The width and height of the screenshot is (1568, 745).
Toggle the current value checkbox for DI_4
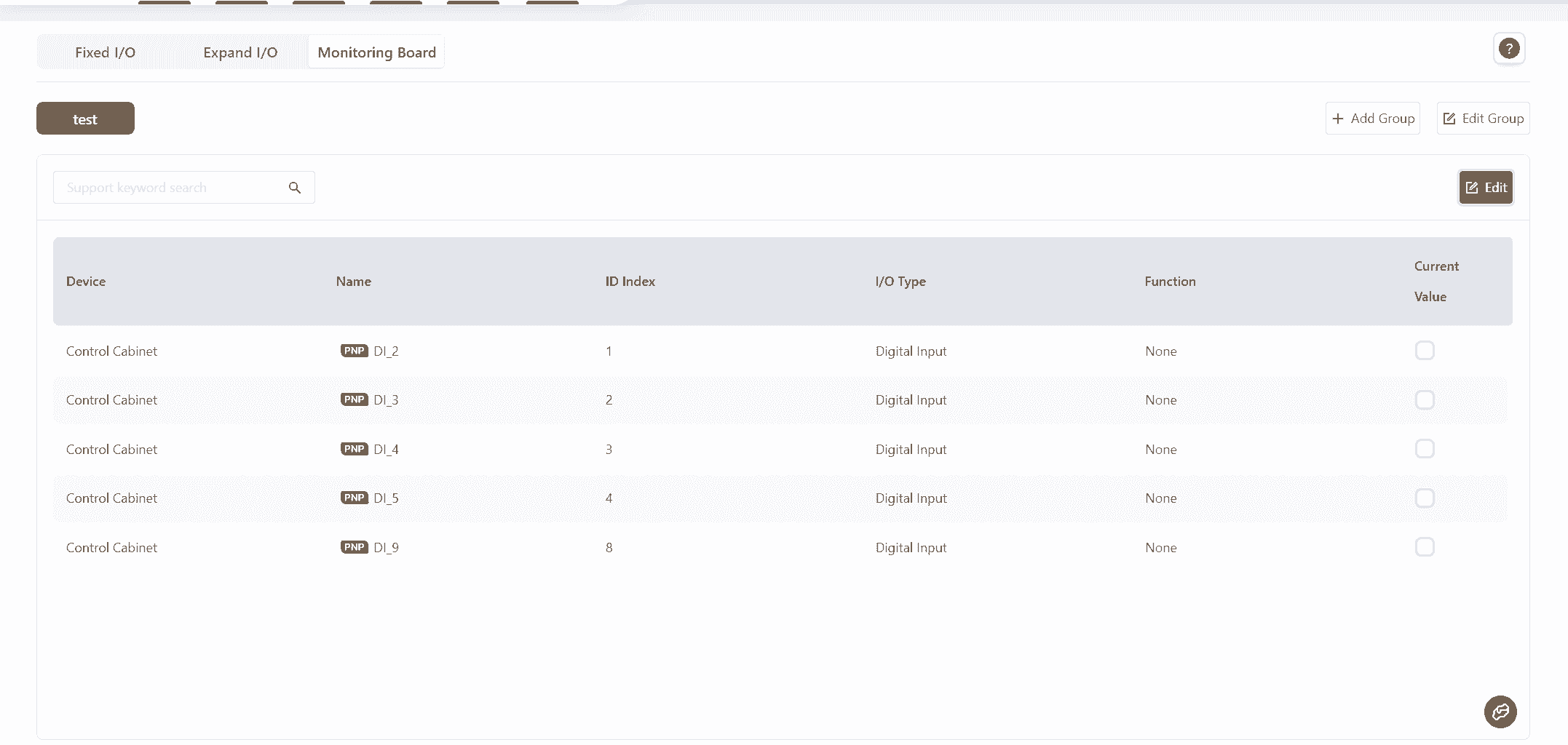coord(1425,449)
